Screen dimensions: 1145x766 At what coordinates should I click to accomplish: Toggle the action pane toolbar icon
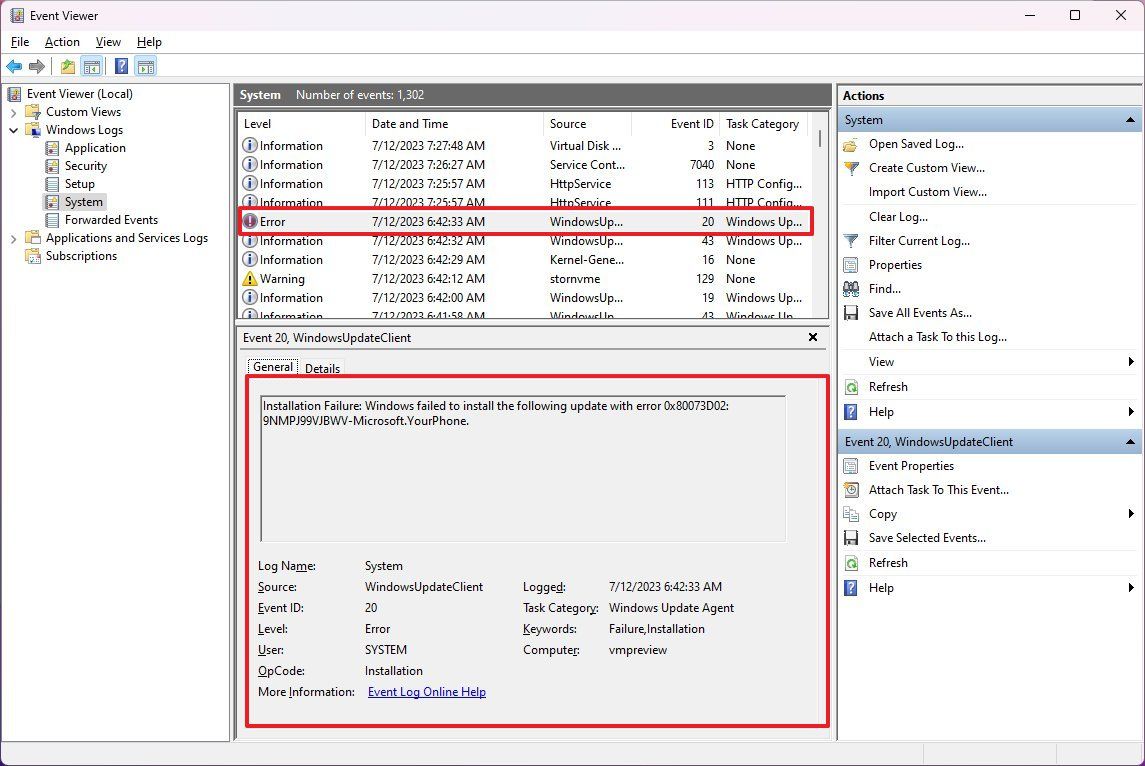(x=145, y=66)
